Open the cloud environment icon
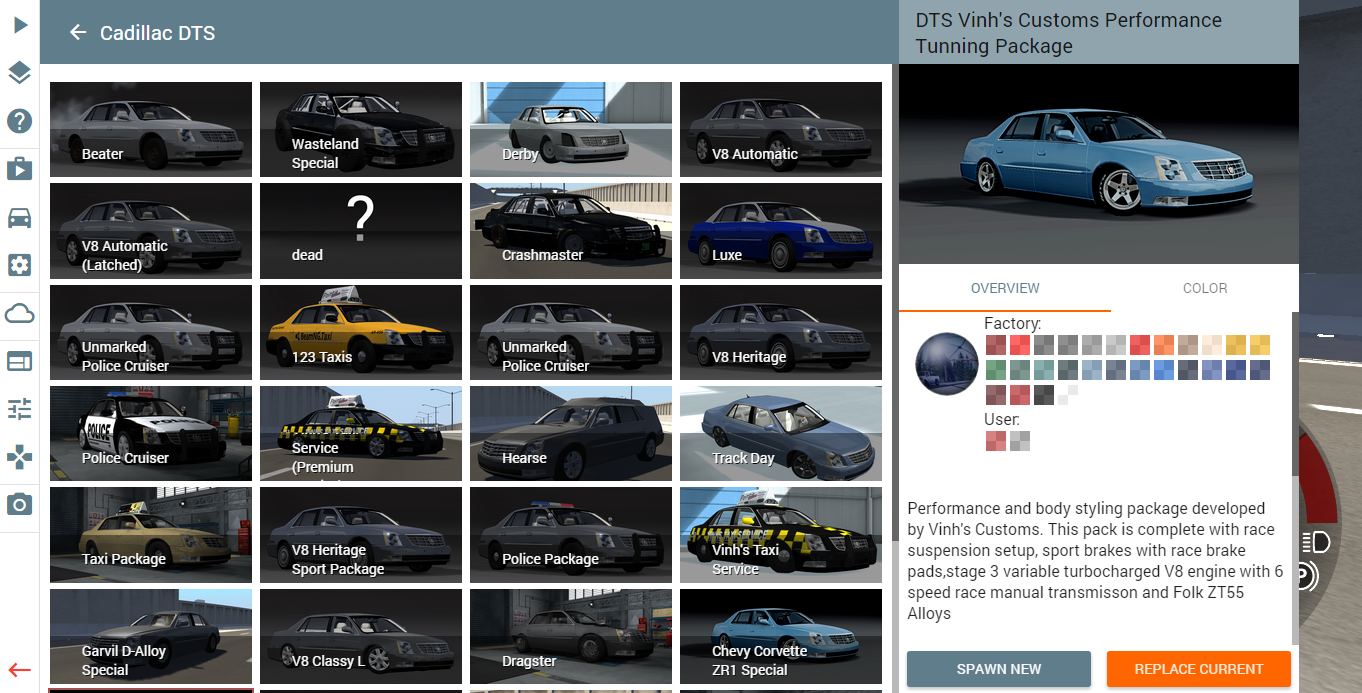The image size is (1362, 693). [19, 314]
